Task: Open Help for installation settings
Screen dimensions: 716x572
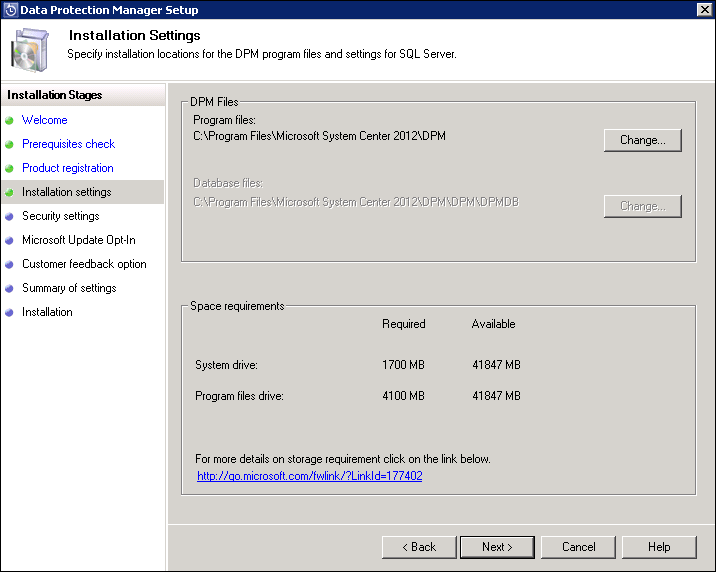Action: pyautogui.click(x=659, y=547)
